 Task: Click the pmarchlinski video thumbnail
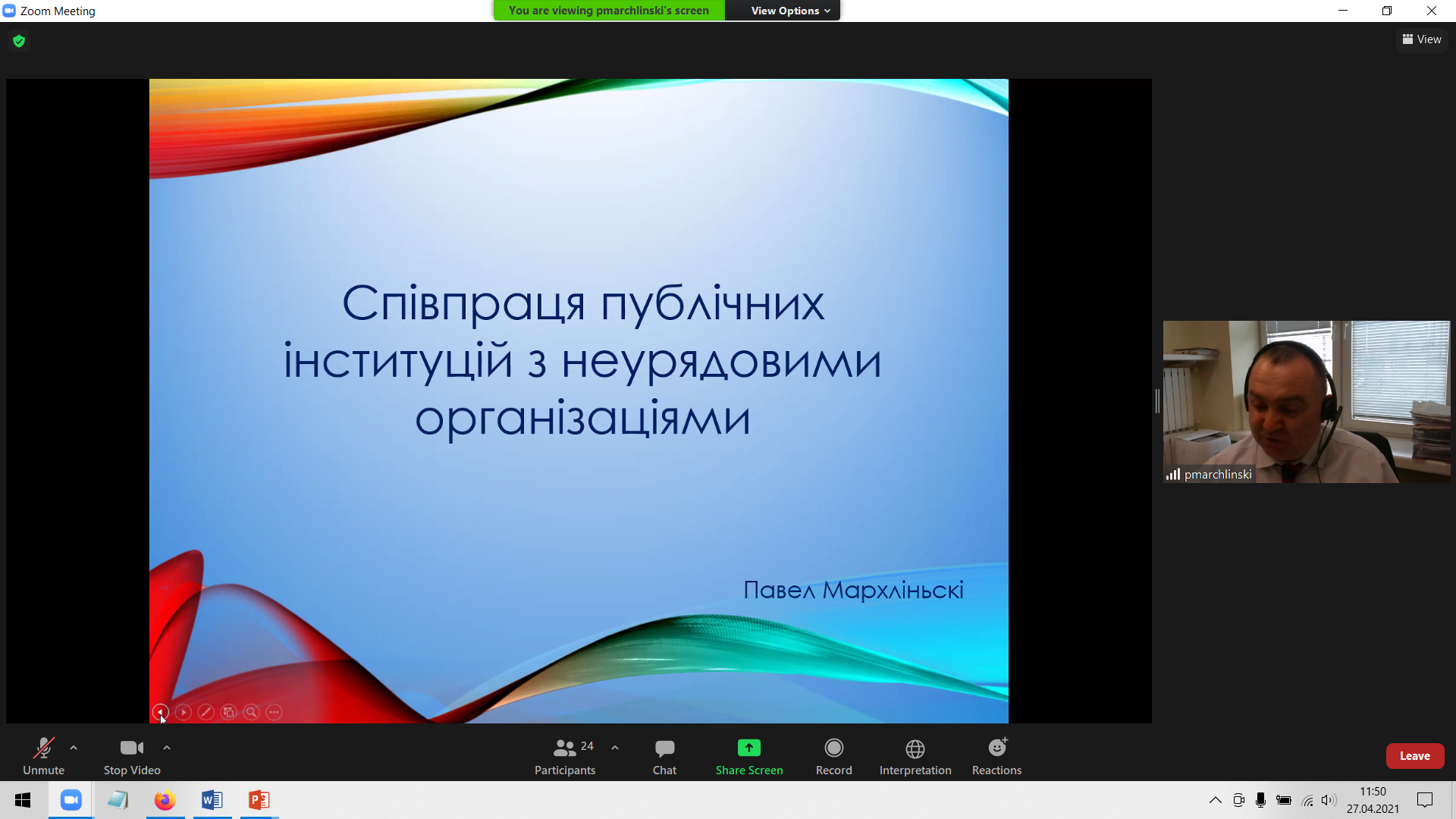pos(1306,402)
